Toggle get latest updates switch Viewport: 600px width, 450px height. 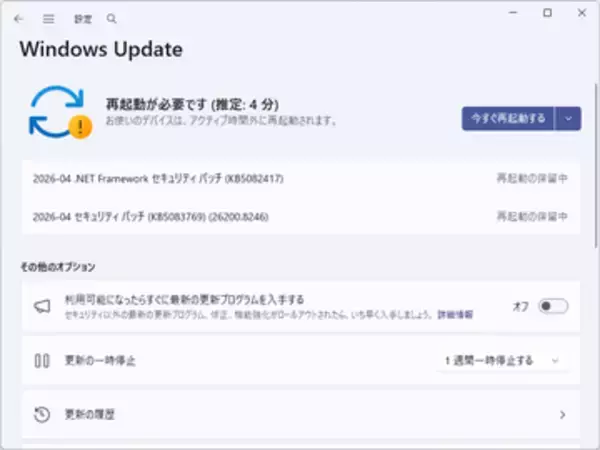pyautogui.click(x=553, y=306)
